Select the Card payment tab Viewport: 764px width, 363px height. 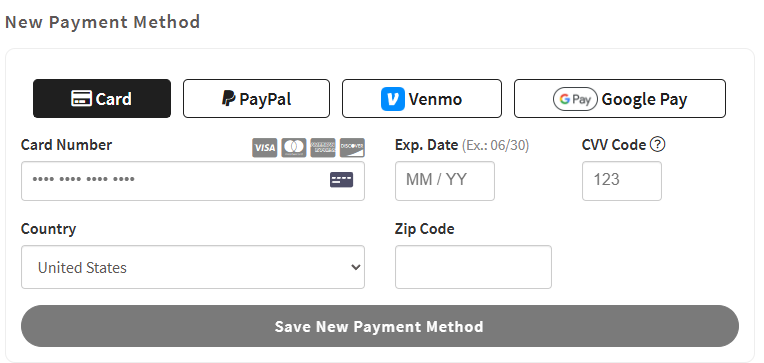pos(102,98)
